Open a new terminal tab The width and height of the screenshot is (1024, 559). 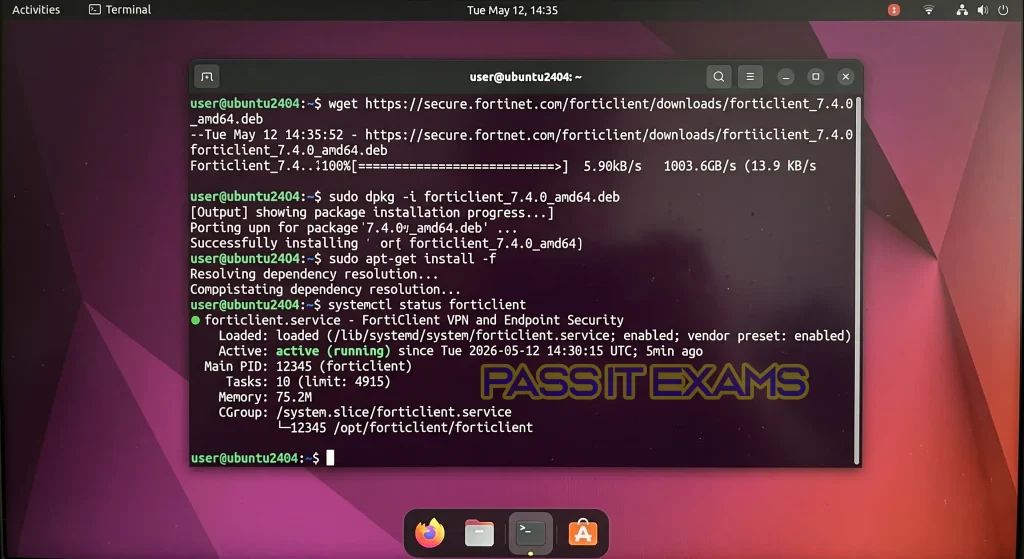pyautogui.click(x=207, y=77)
